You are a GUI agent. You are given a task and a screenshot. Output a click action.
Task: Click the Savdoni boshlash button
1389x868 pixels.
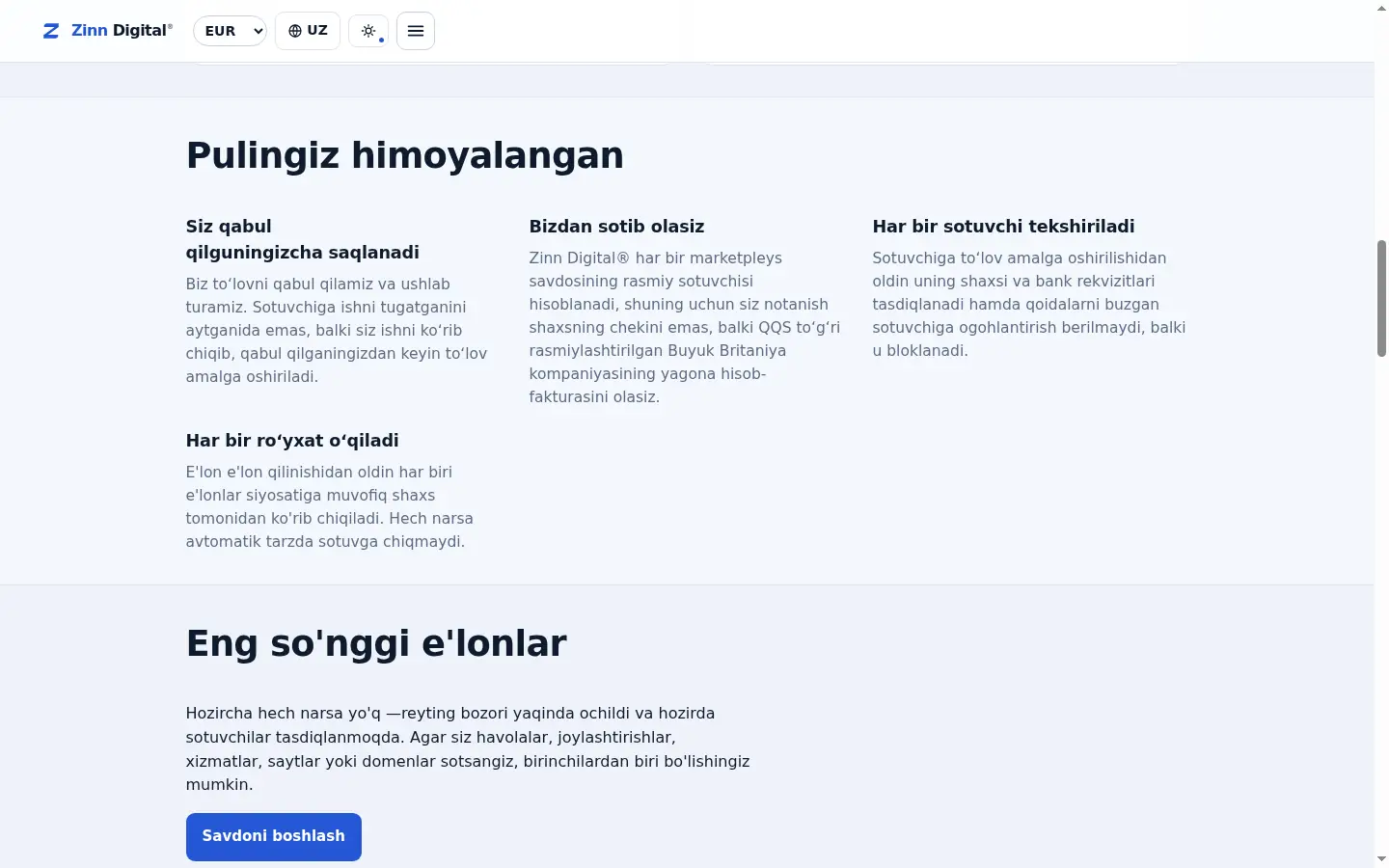click(274, 836)
